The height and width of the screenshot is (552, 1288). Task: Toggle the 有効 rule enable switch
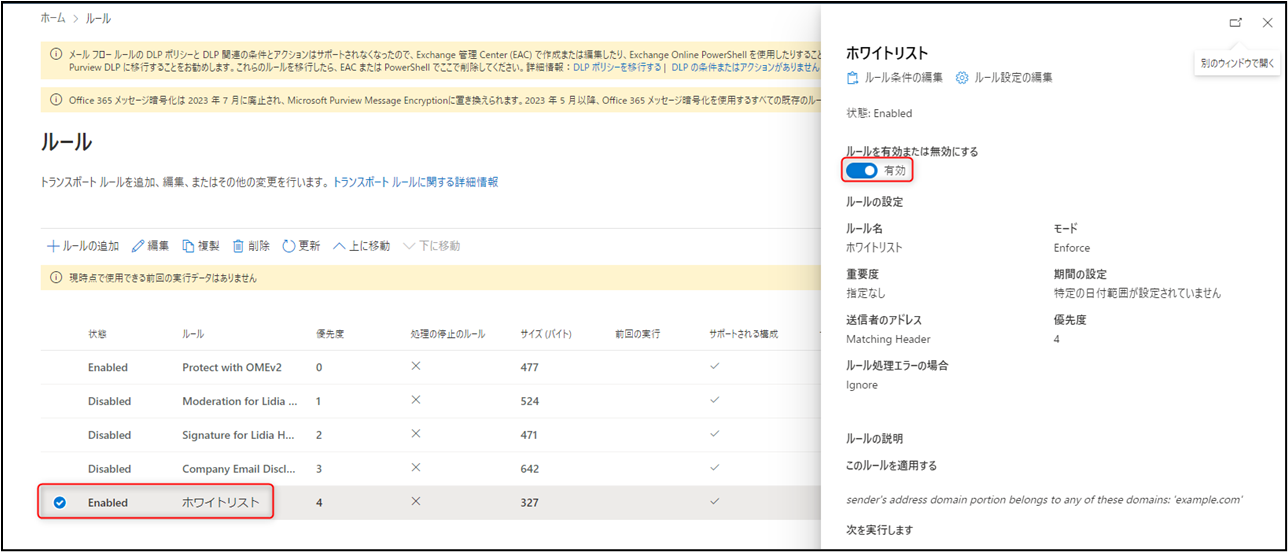(861, 171)
